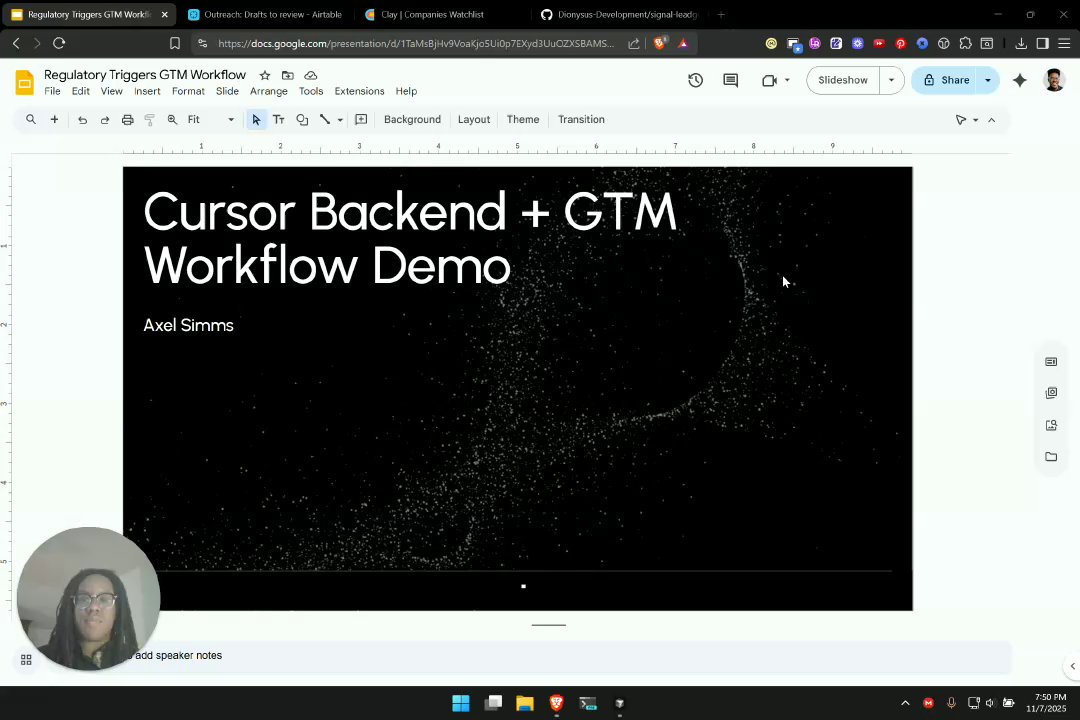
Task: Collapse the menus with the up chevron
Action: [x=992, y=120]
